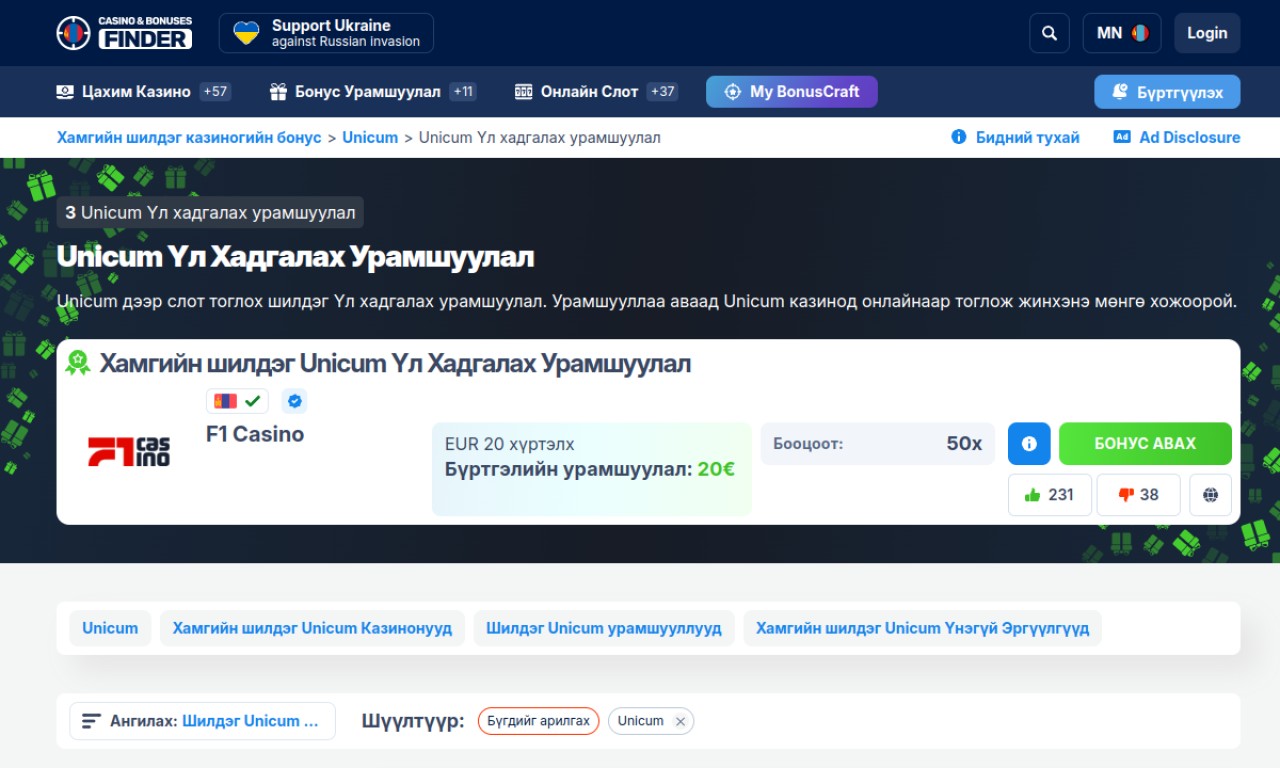
Task: Click the Бооцоот 50x wagering box
Action: coord(878,444)
